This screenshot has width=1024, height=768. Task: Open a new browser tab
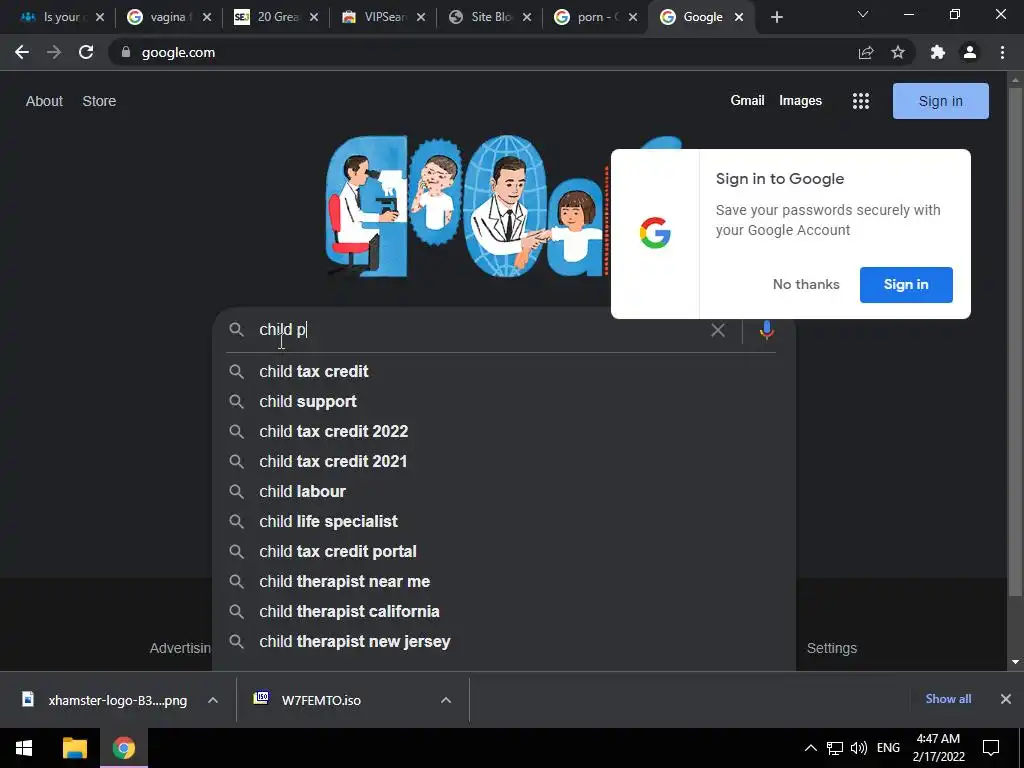776,17
